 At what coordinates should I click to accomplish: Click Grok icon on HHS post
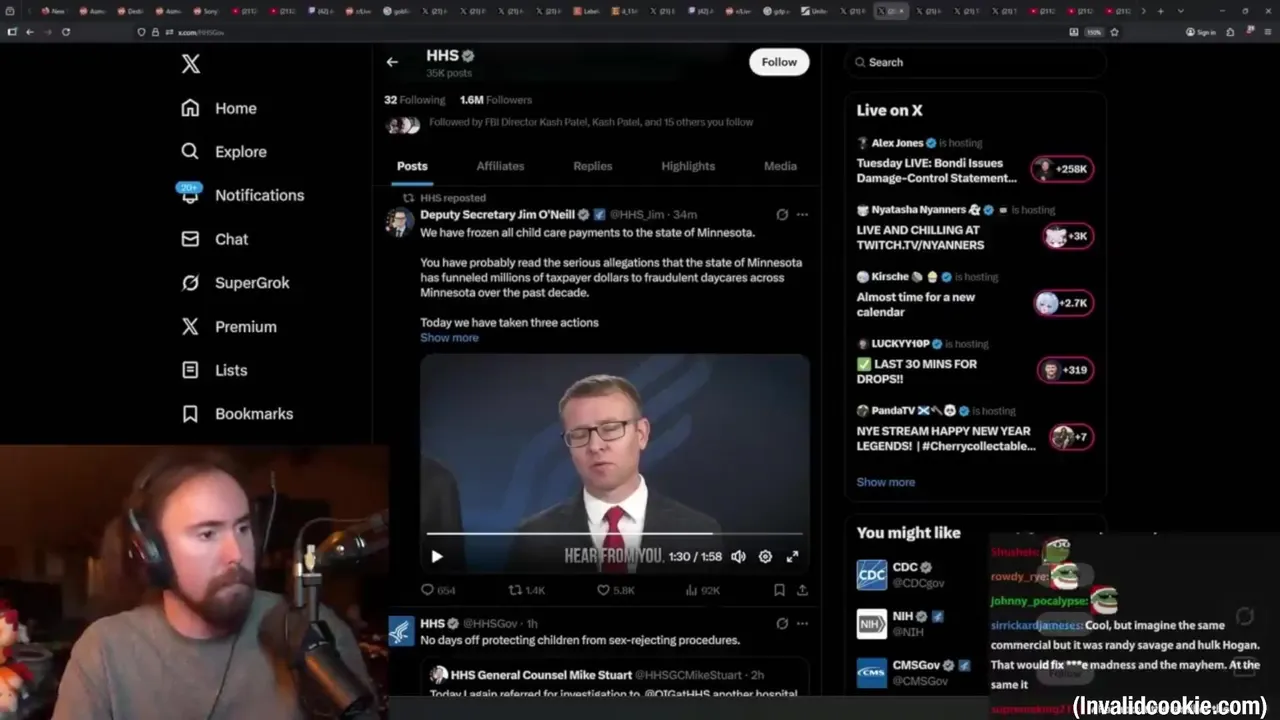point(782,624)
